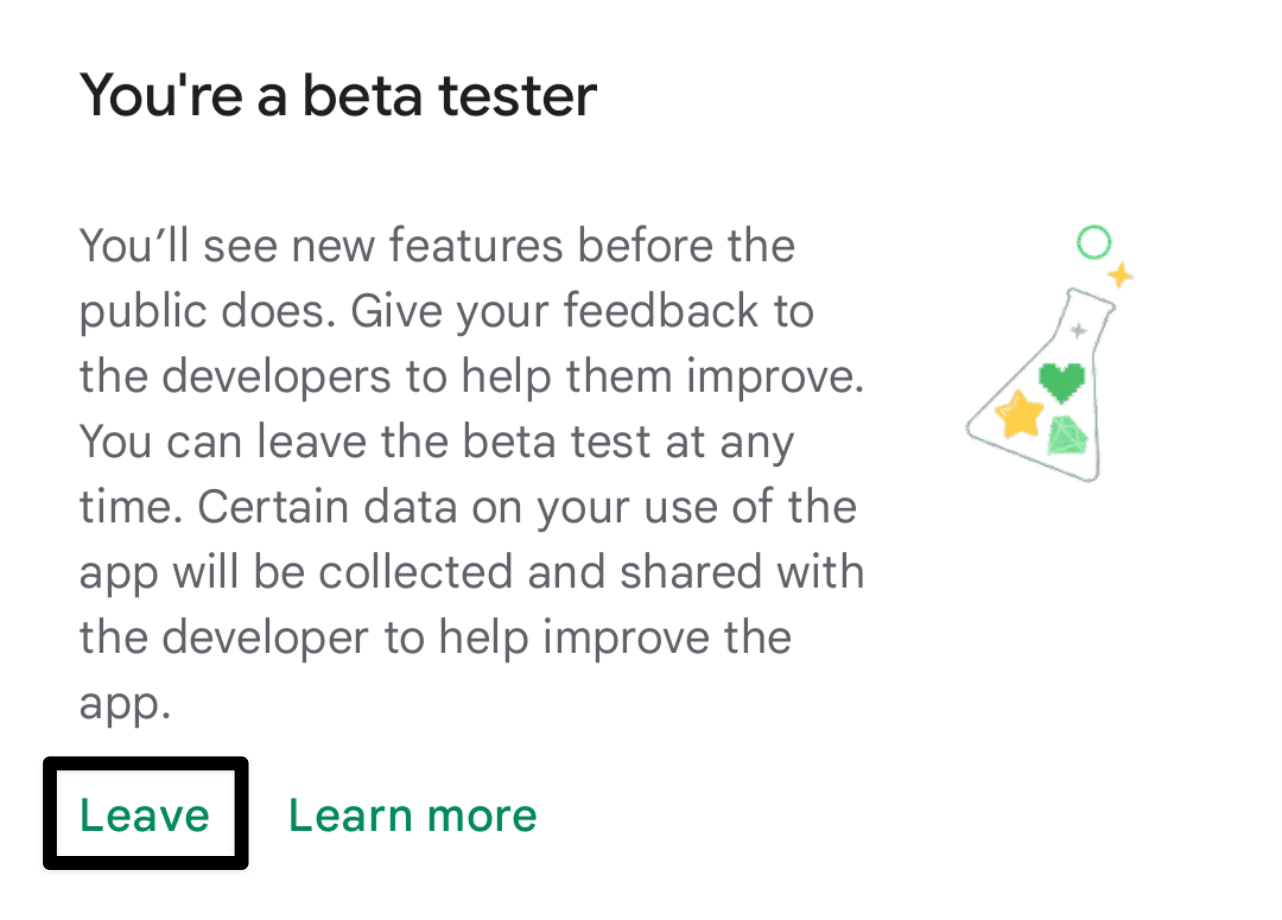Click the green circle bubble above flask

coord(1094,242)
